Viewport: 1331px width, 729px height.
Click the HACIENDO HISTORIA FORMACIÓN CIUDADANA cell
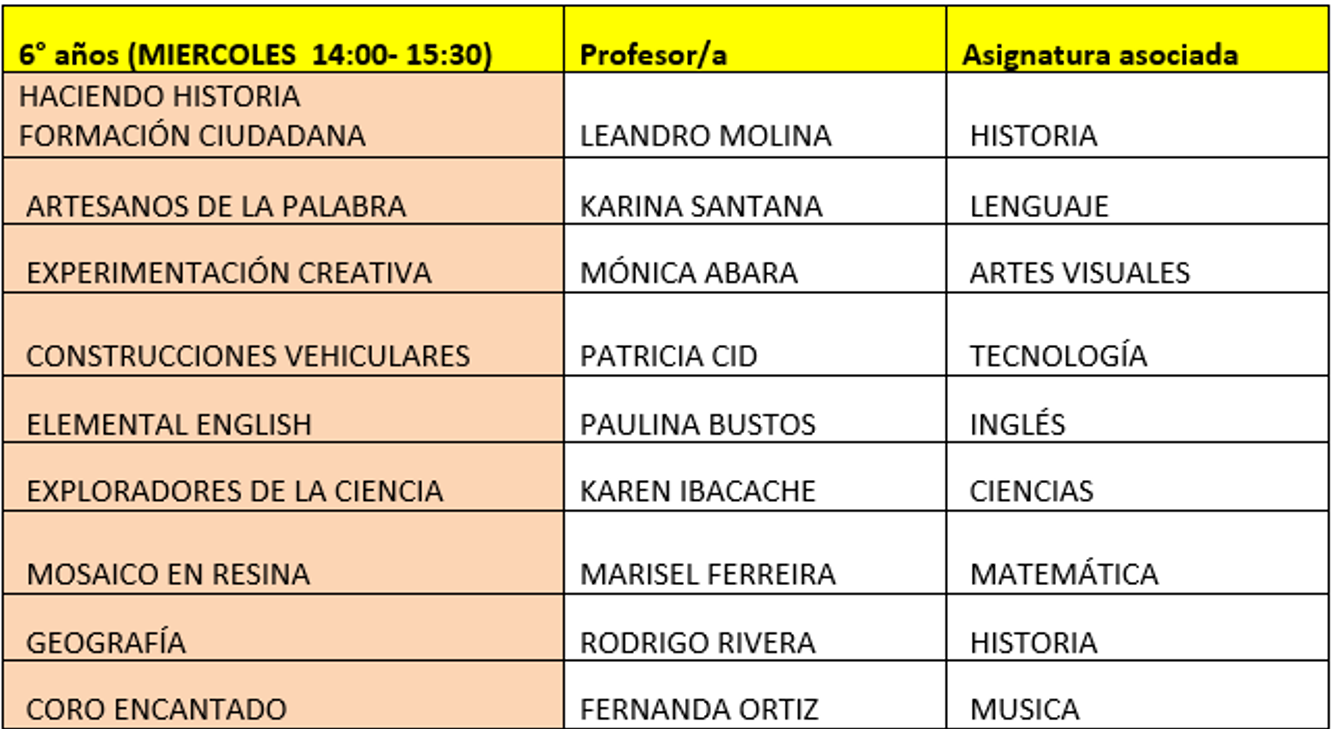pos(192,116)
